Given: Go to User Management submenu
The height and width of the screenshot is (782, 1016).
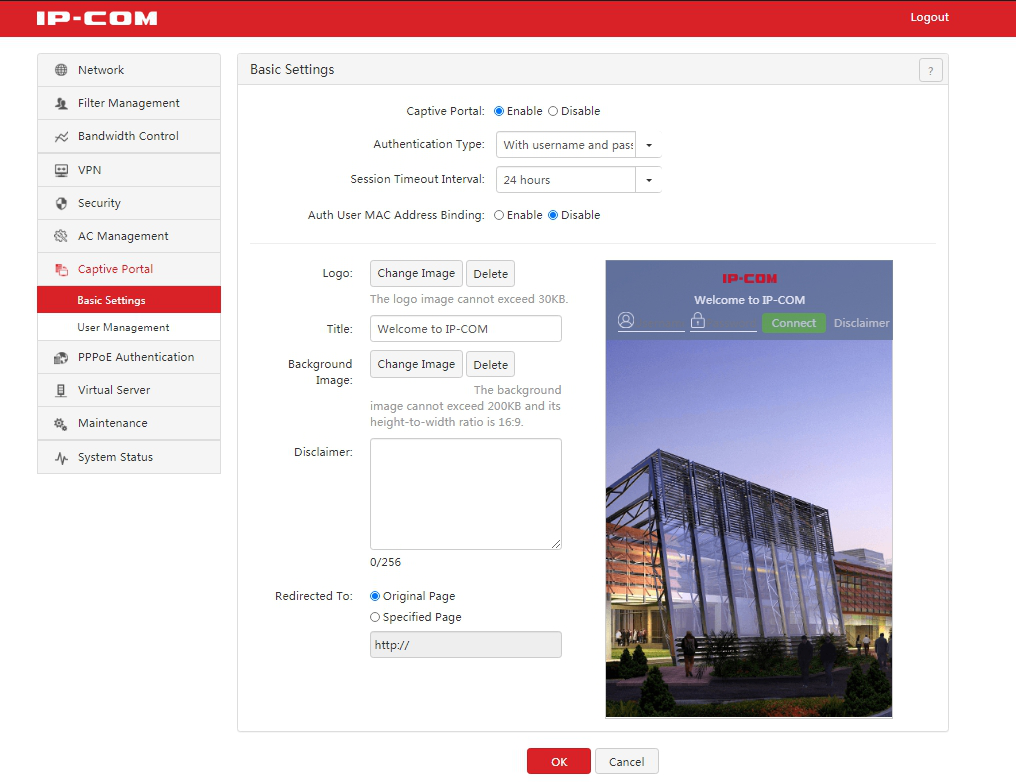Looking at the screenshot, I should pos(129,327).
